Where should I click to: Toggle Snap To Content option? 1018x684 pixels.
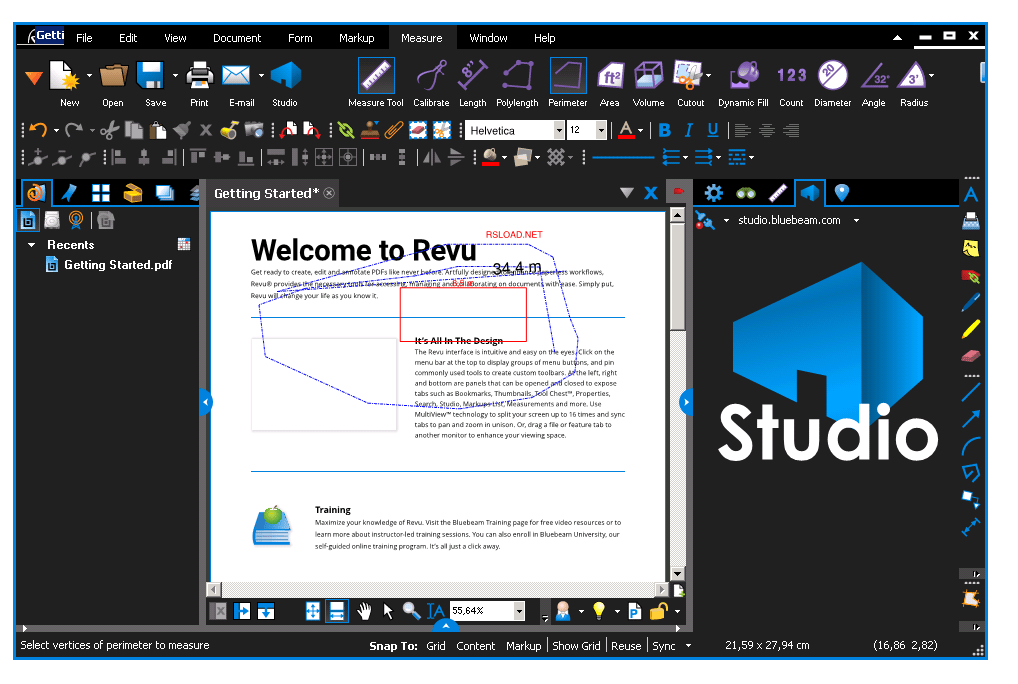(x=476, y=646)
